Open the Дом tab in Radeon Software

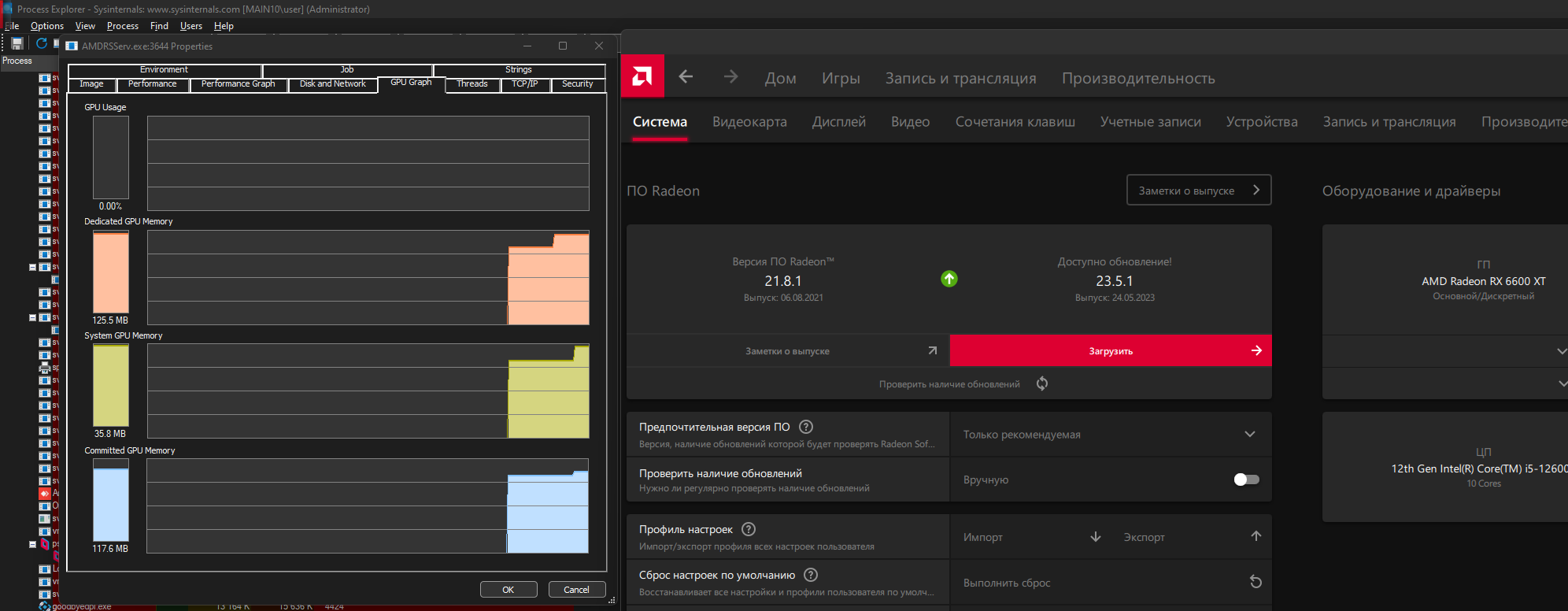click(781, 78)
